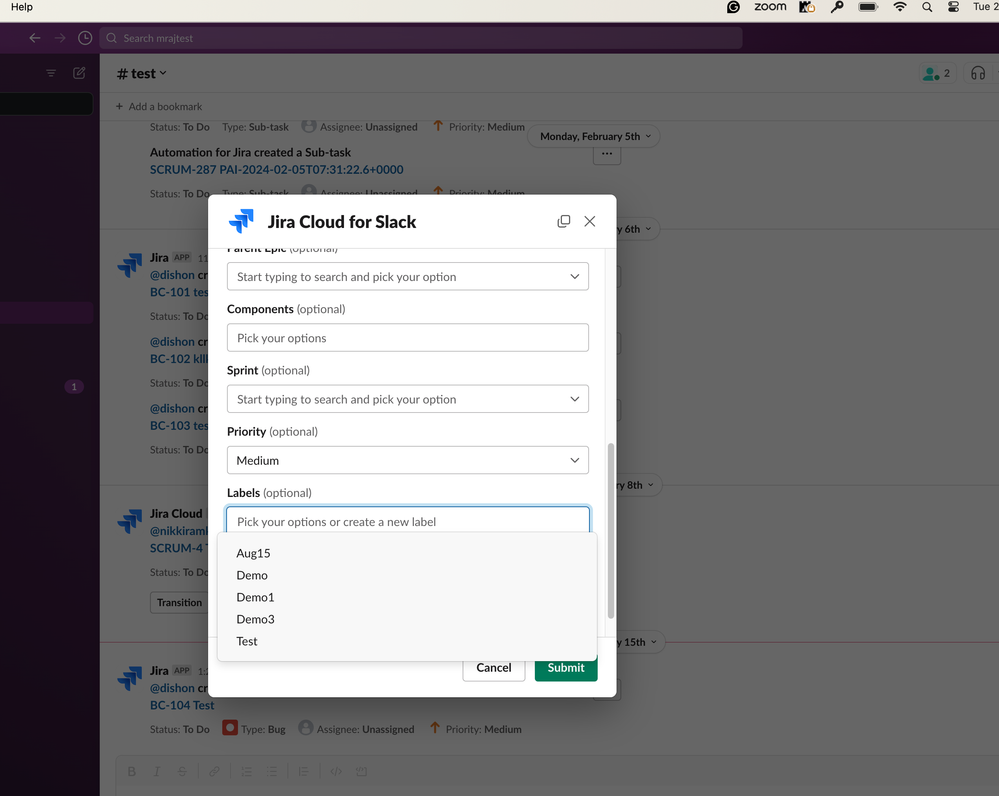The width and height of the screenshot is (999, 796).
Task: Cancel the Jira Cloud dialog
Action: pos(494,667)
